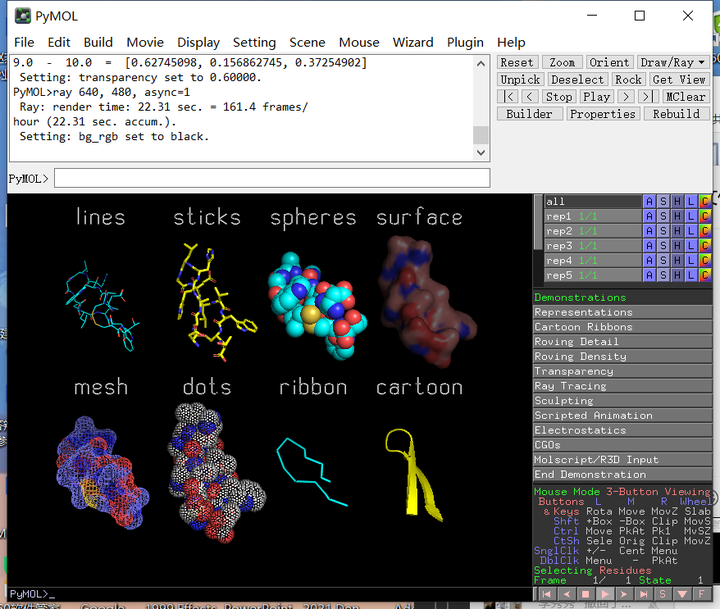Open the A action menu for rep1
Viewport: 720px width, 609px height.
click(x=649, y=216)
